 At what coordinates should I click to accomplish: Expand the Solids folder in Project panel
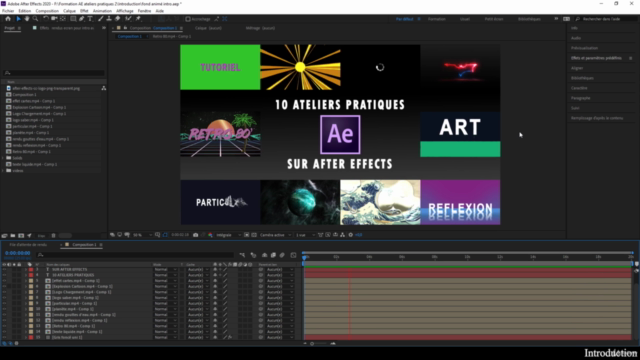[x=3, y=158]
